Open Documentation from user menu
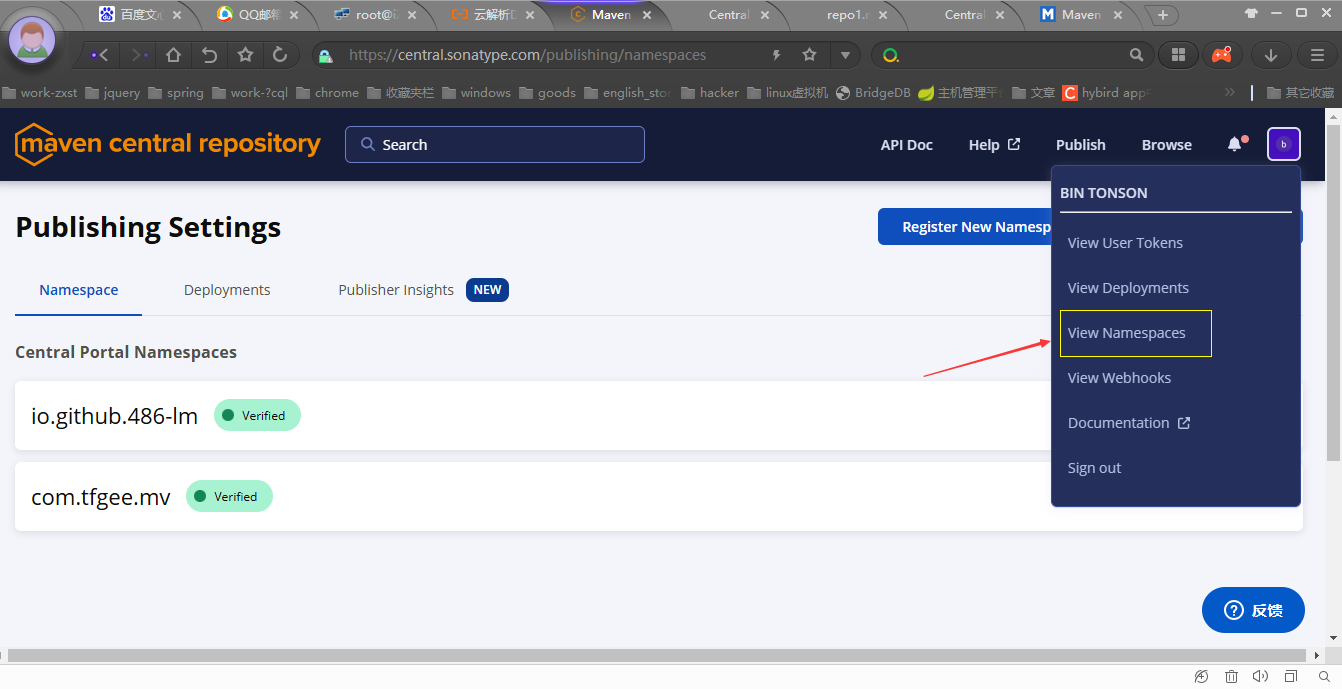 (x=1129, y=423)
